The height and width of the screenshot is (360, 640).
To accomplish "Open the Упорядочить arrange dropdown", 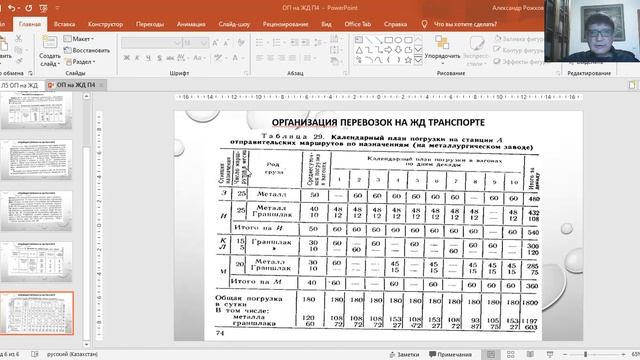I will pos(442,51).
